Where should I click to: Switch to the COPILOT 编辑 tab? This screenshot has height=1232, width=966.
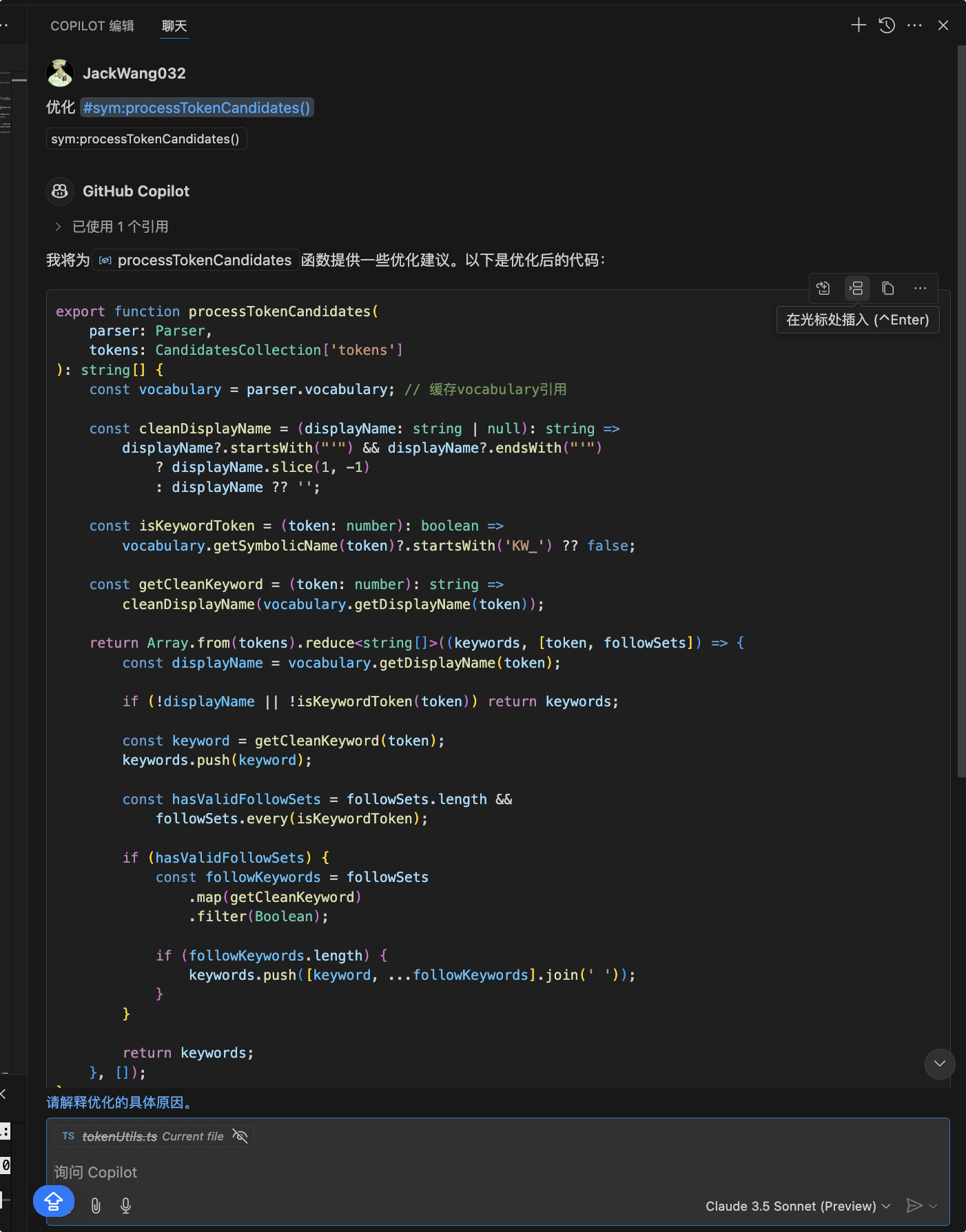pyautogui.click(x=92, y=25)
